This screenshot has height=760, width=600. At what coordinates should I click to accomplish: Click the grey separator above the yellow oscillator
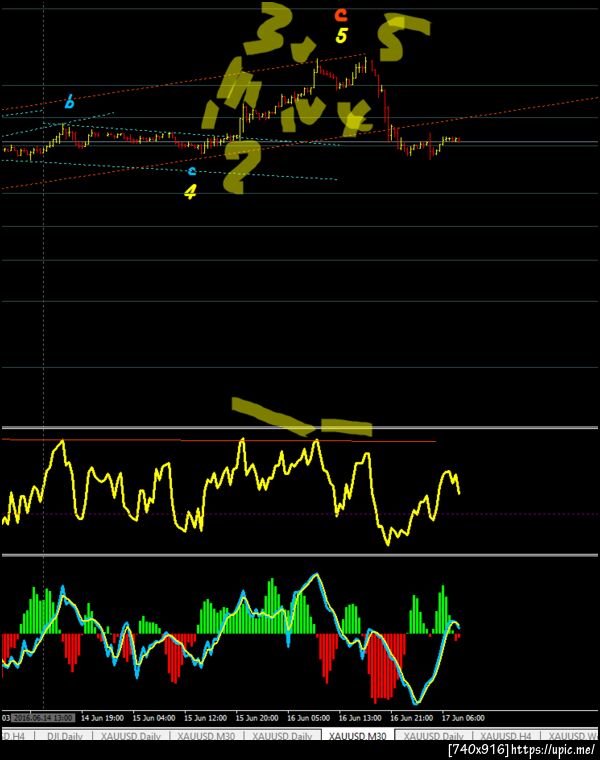[300, 428]
